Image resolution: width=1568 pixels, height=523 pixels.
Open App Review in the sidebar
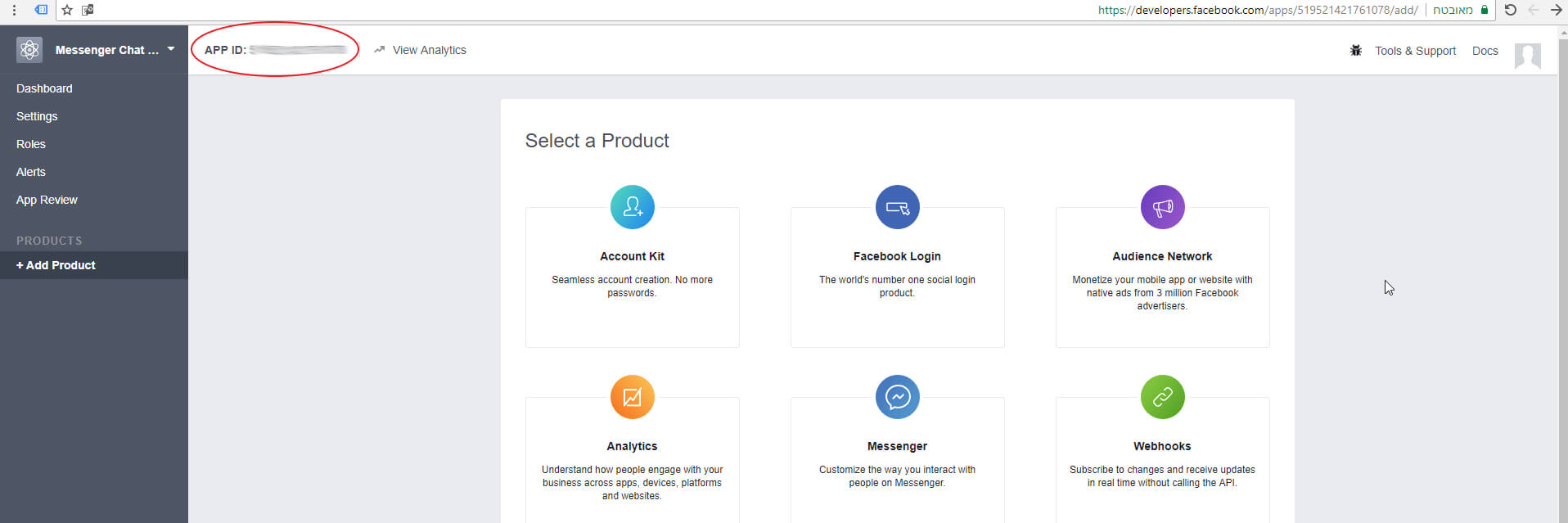[47, 200]
